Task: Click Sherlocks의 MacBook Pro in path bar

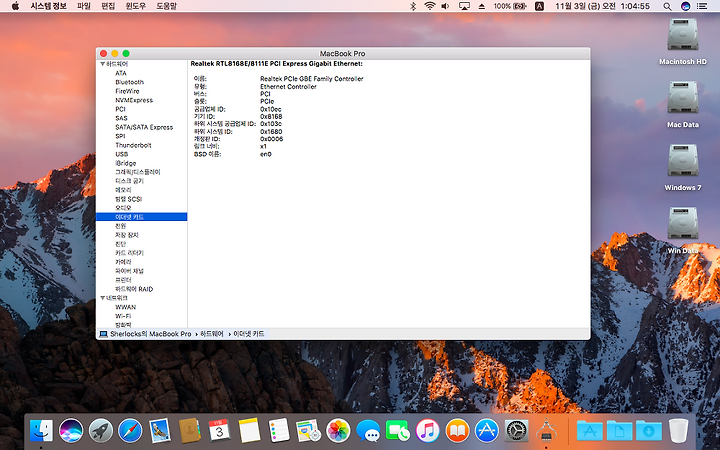Action: coord(151,334)
